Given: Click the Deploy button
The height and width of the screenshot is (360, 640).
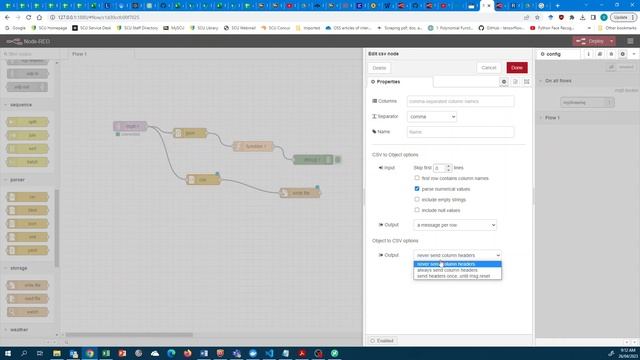Looking at the screenshot, I should tap(590, 41).
